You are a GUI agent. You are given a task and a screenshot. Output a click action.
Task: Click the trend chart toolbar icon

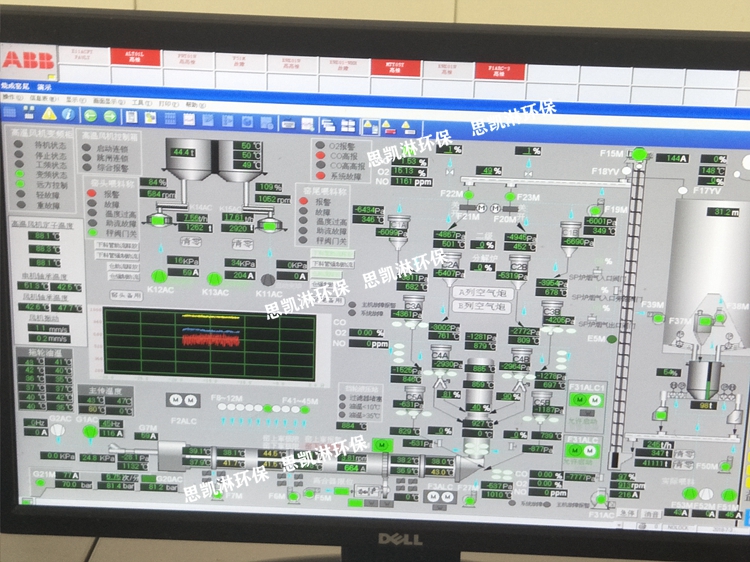tap(189, 119)
